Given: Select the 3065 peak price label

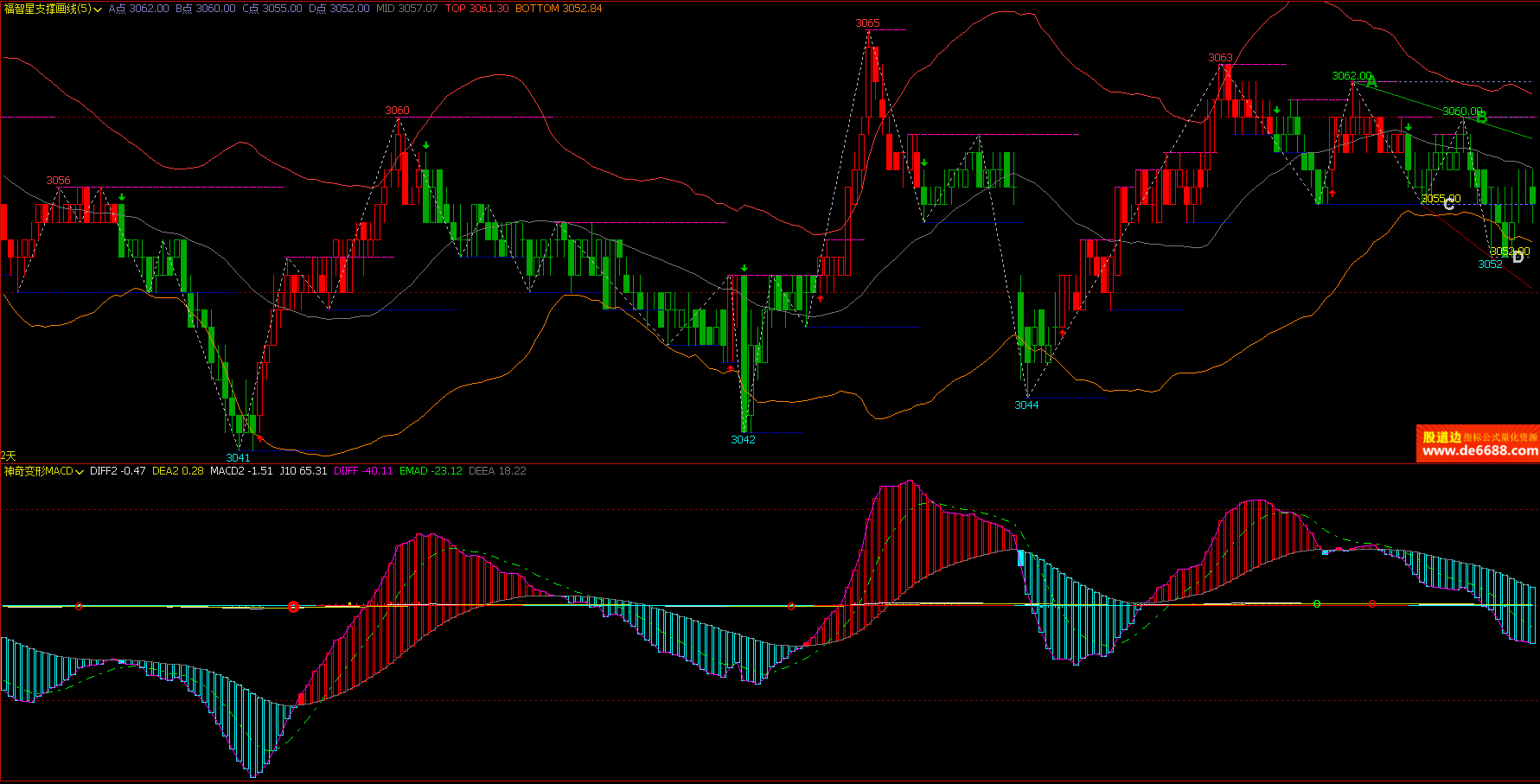Looking at the screenshot, I should tap(867, 23).
